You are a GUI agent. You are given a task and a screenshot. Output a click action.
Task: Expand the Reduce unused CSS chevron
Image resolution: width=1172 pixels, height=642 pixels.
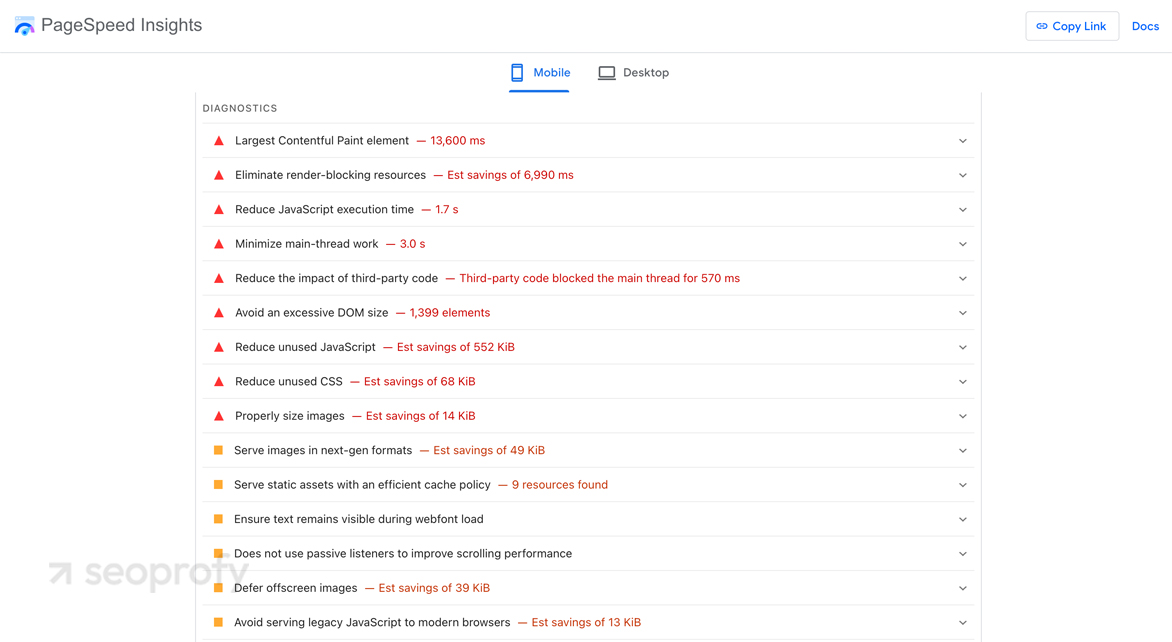point(963,381)
